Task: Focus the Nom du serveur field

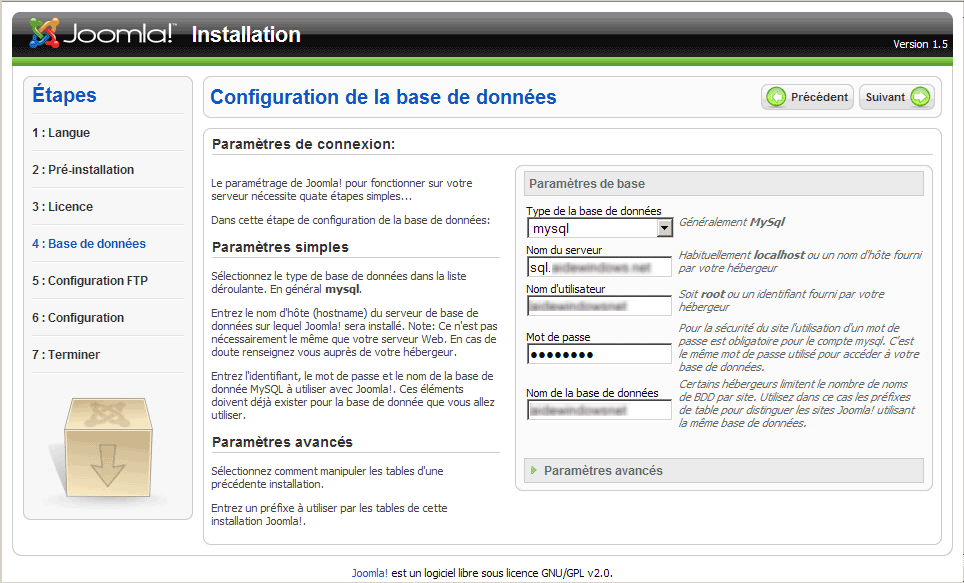Action: [599, 267]
